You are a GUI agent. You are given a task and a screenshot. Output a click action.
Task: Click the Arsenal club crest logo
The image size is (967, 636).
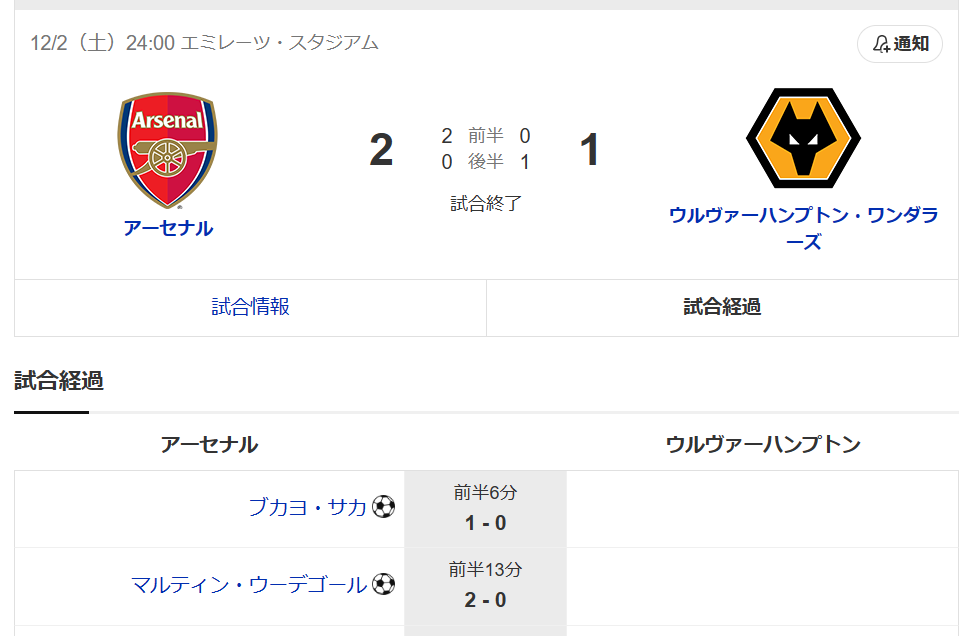(167, 151)
